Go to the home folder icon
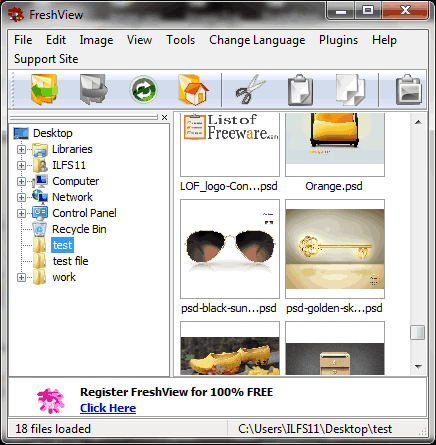436x445 pixels. 193,89
